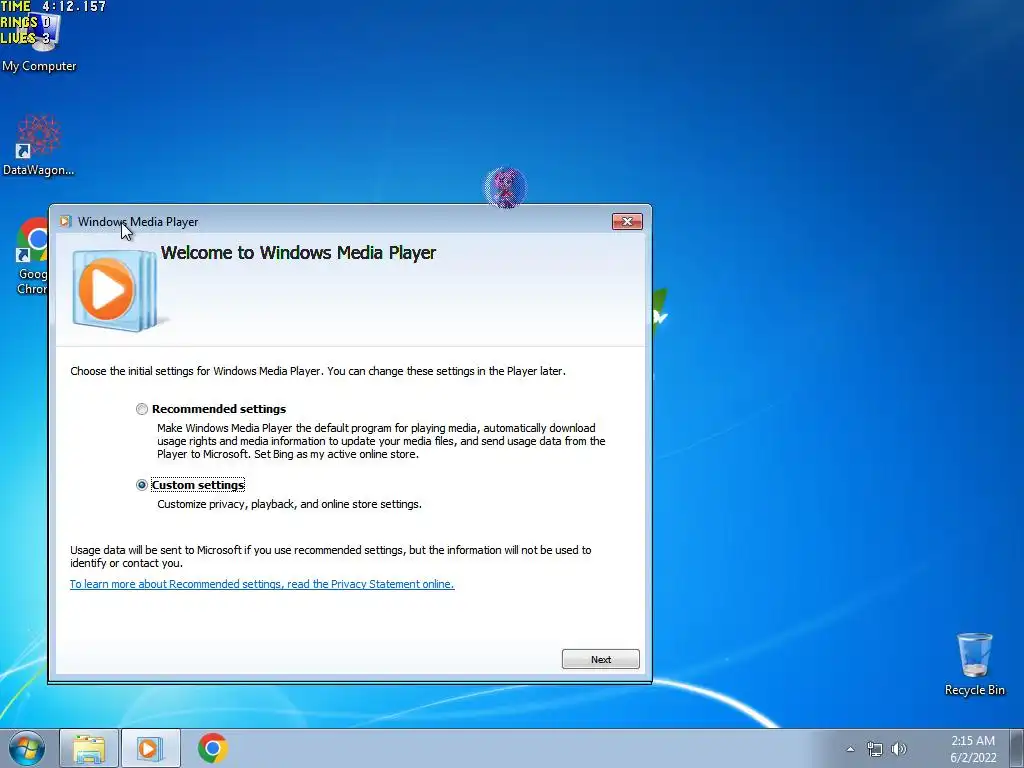
Task: Click the network status tray icon
Action: [x=874, y=749]
